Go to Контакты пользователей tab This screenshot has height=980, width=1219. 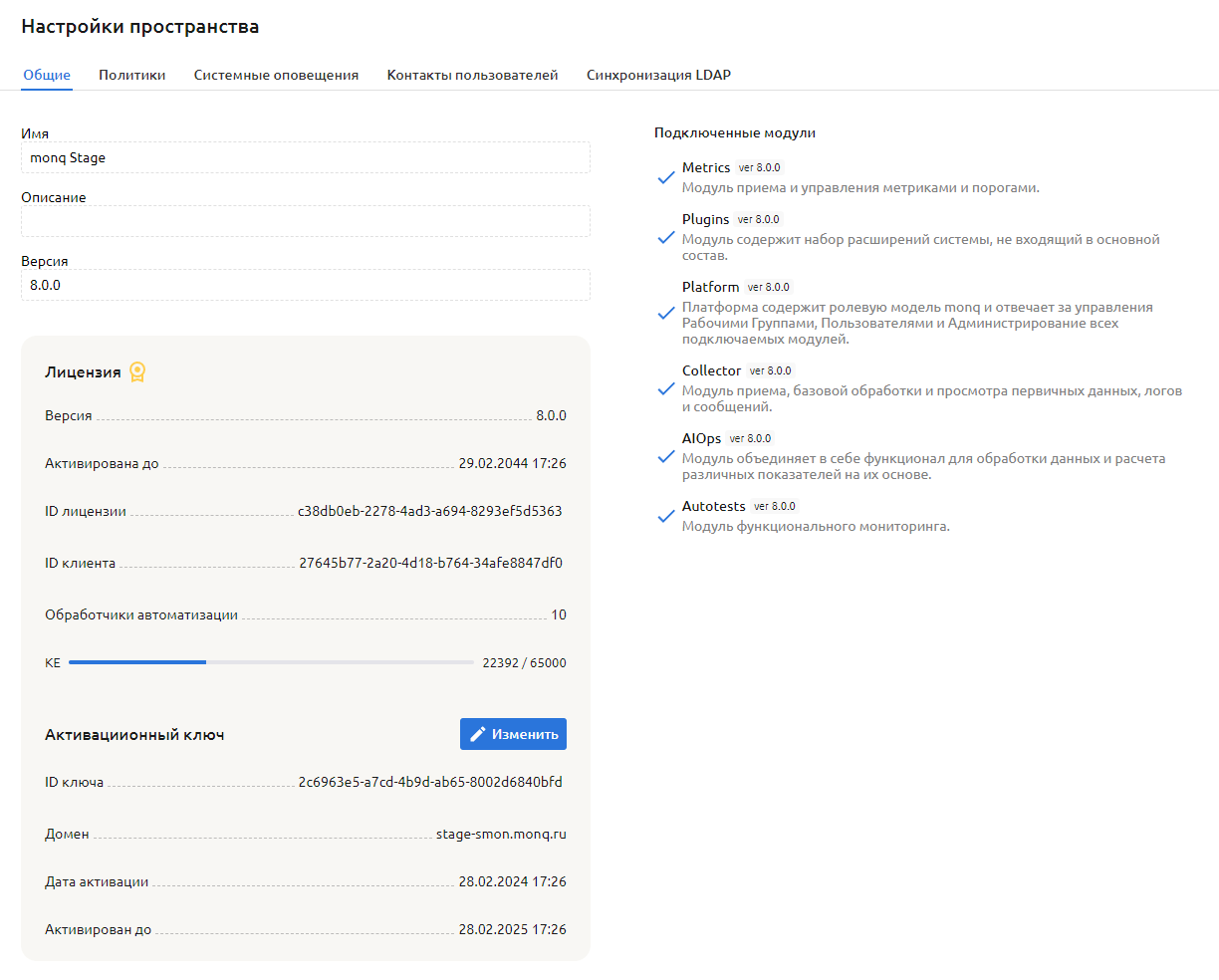click(472, 75)
